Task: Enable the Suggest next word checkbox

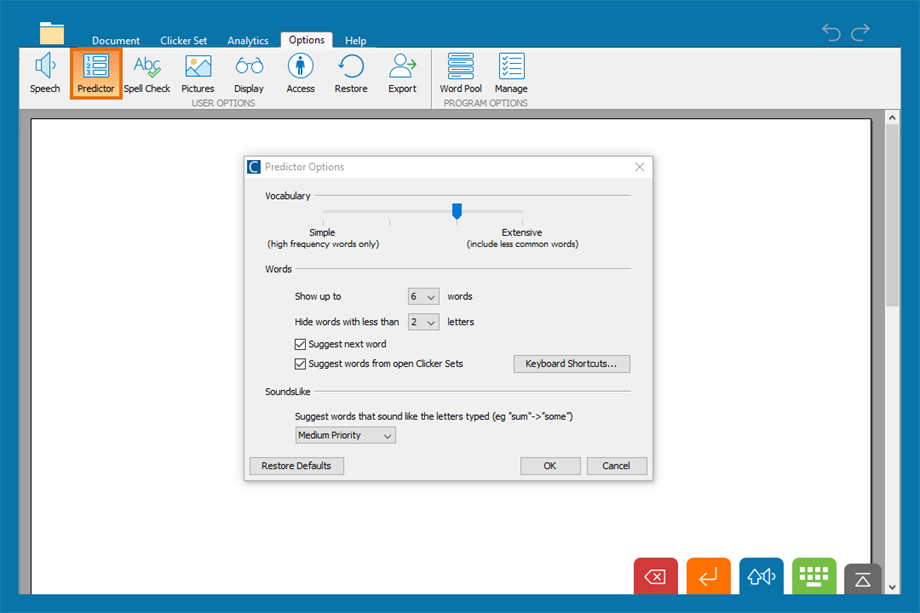Action: coord(301,341)
